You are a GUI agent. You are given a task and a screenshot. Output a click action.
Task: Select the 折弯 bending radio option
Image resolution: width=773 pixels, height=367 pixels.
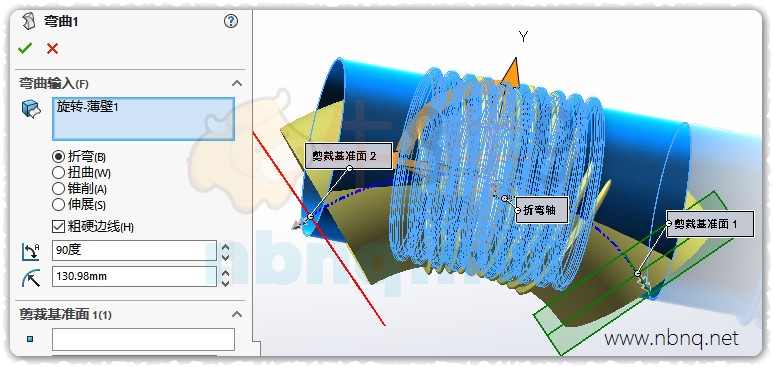[x=58, y=157]
